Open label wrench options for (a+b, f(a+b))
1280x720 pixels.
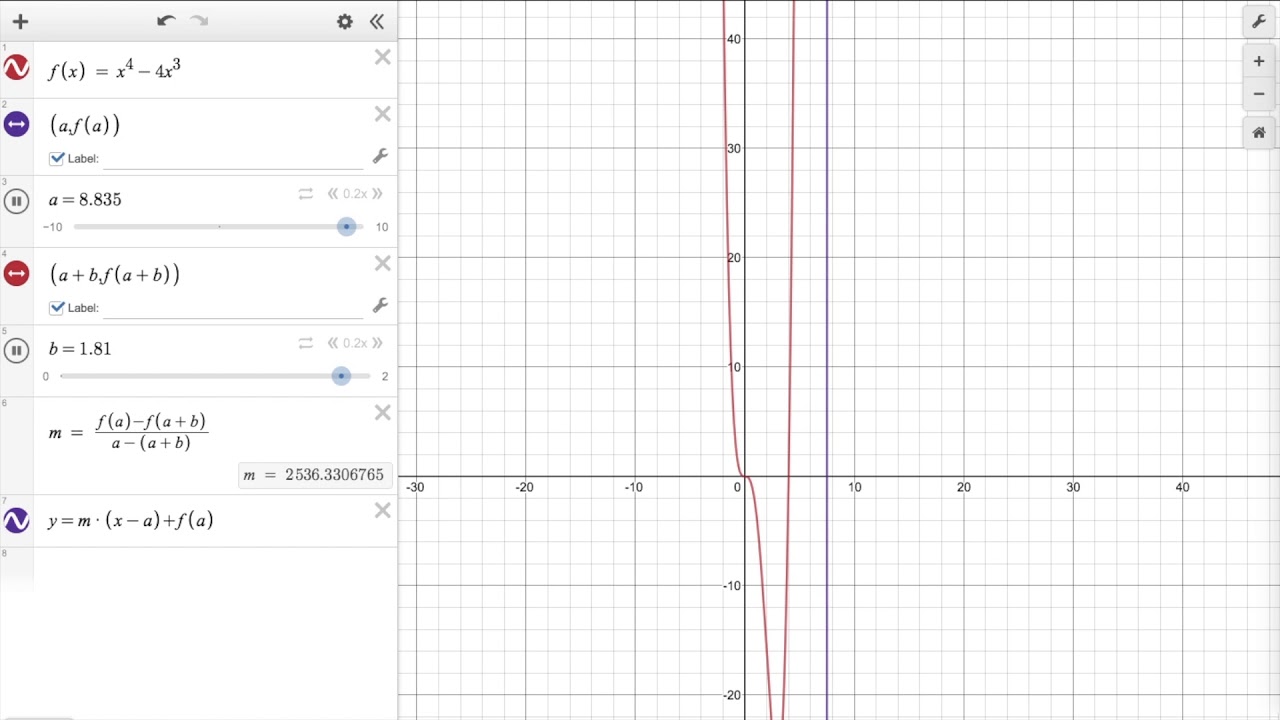[x=380, y=305]
